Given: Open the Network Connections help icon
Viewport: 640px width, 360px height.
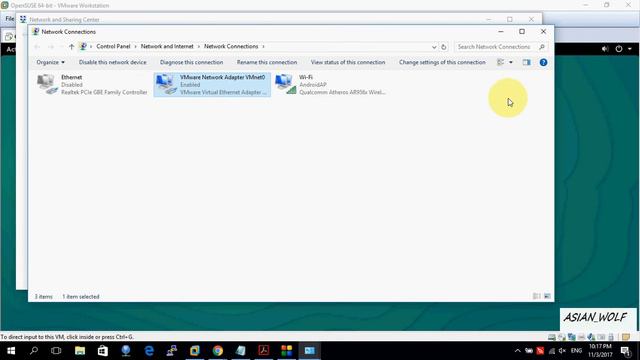Looking at the screenshot, I should pyautogui.click(x=543, y=62).
